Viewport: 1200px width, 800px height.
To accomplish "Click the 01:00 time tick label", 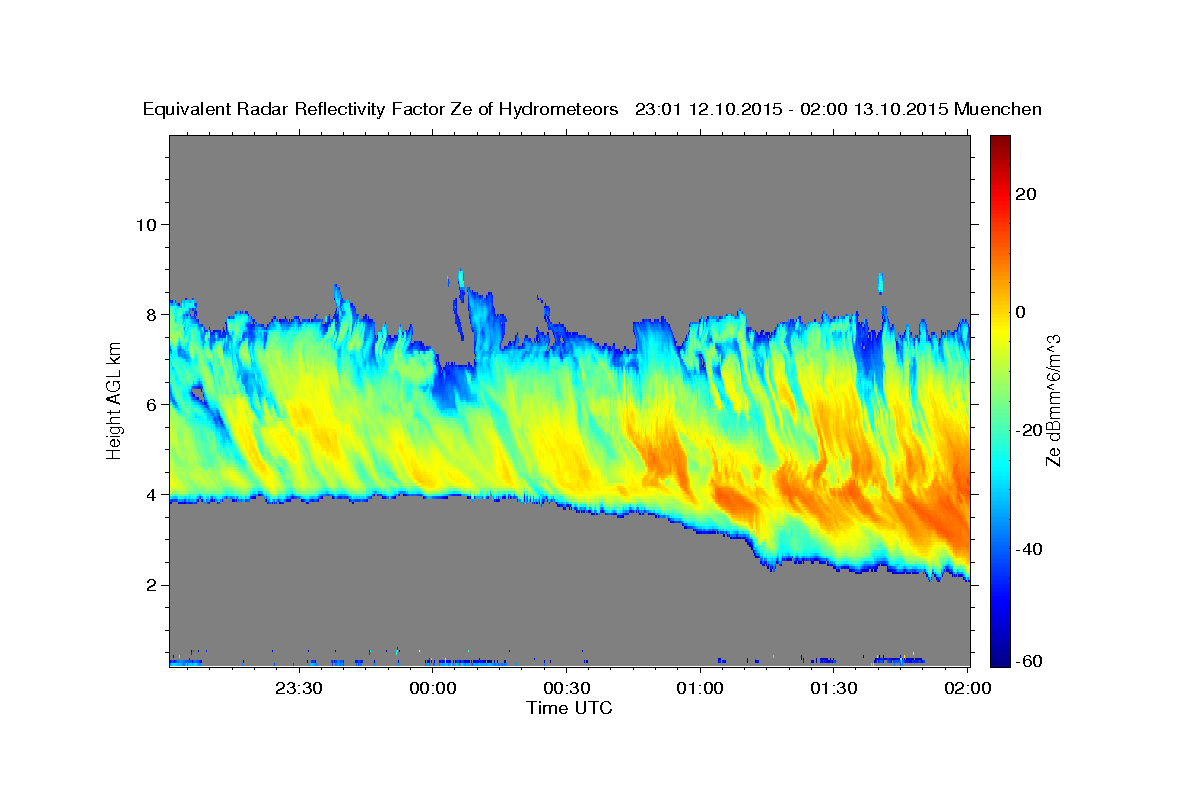I will click(700, 688).
